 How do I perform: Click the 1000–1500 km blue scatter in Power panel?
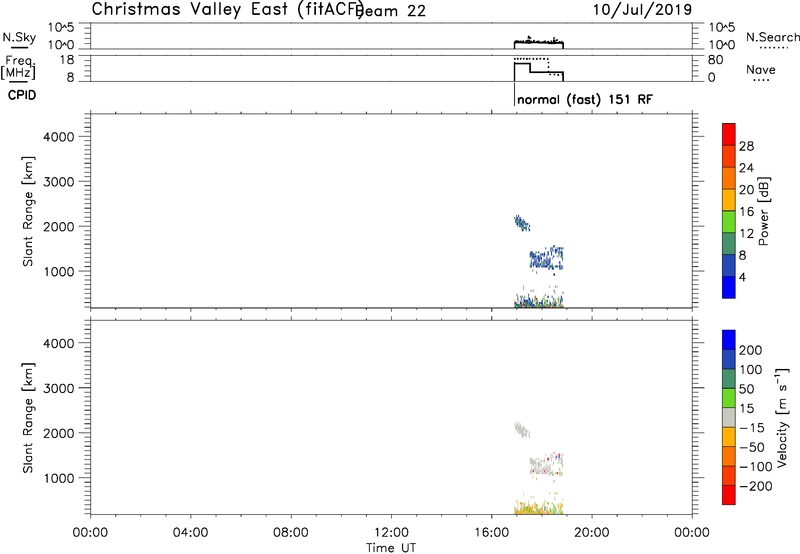546,259
